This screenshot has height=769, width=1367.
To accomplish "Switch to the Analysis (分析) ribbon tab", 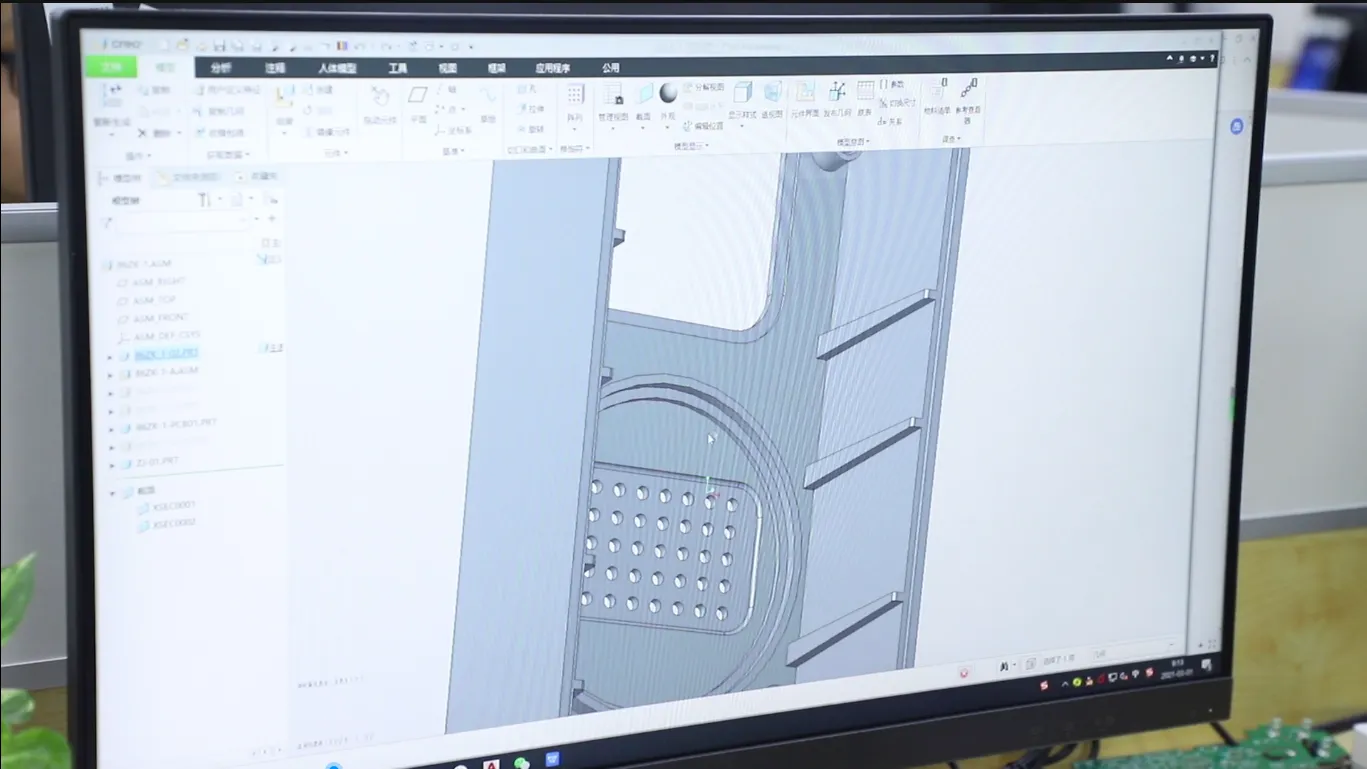I will tap(220, 68).
